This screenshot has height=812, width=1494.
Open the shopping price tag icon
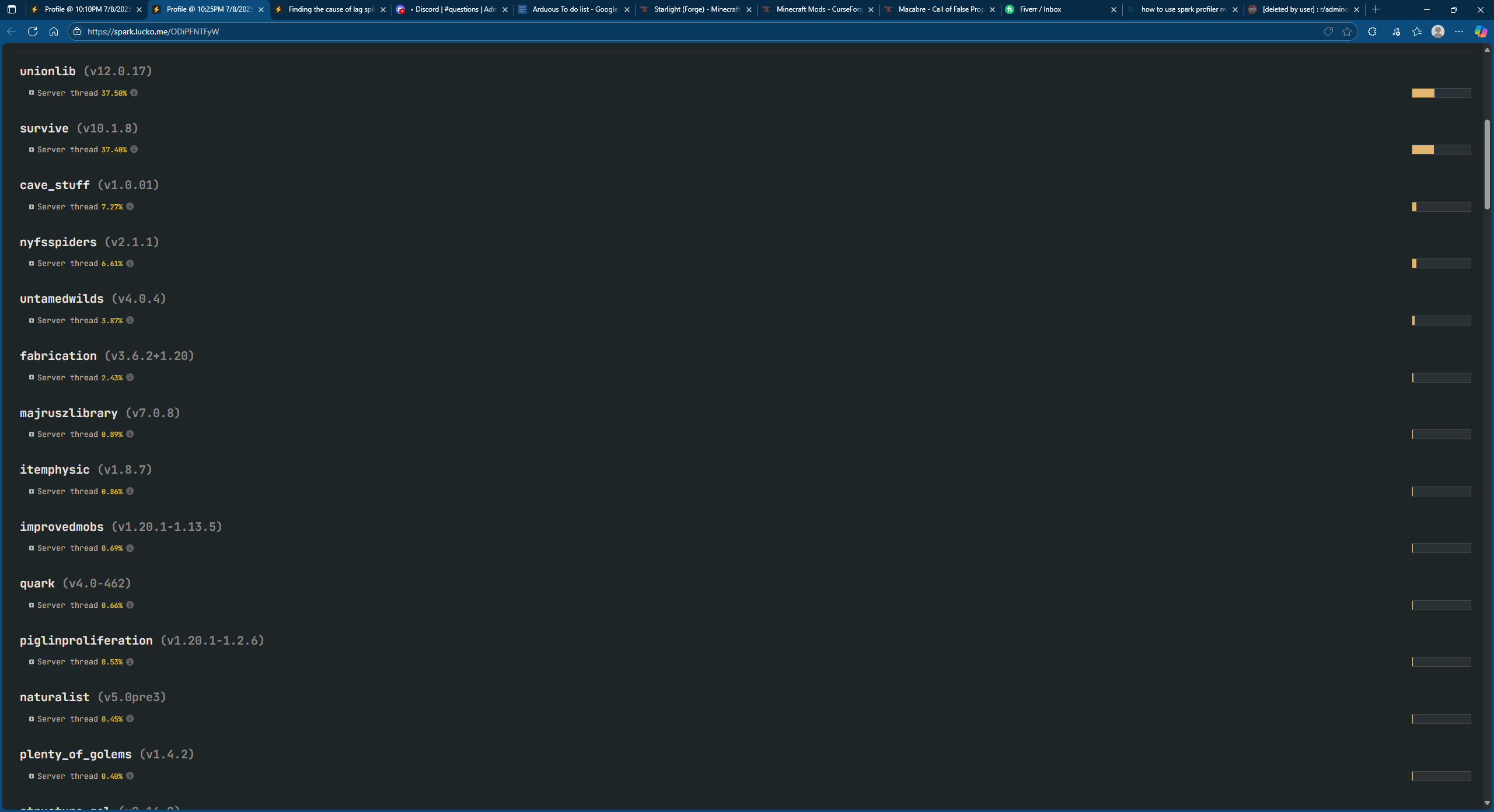point(1328,32)
